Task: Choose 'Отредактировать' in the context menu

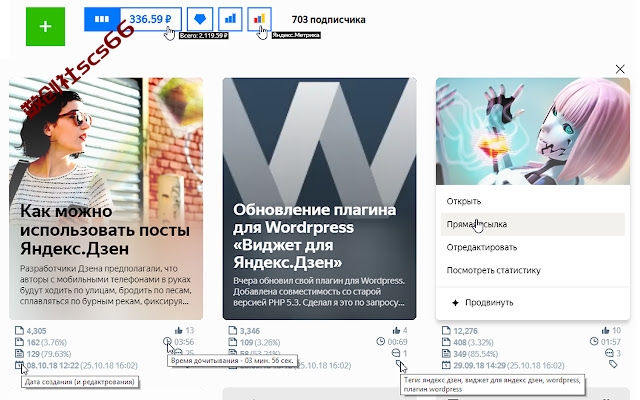Action: (x=533, y=247)
